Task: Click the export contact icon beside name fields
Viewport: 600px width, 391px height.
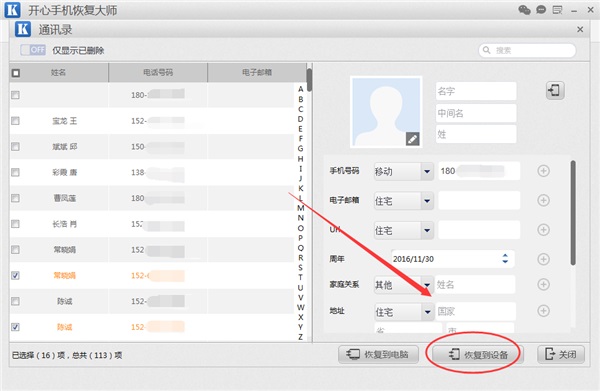Action: (555, 91)
